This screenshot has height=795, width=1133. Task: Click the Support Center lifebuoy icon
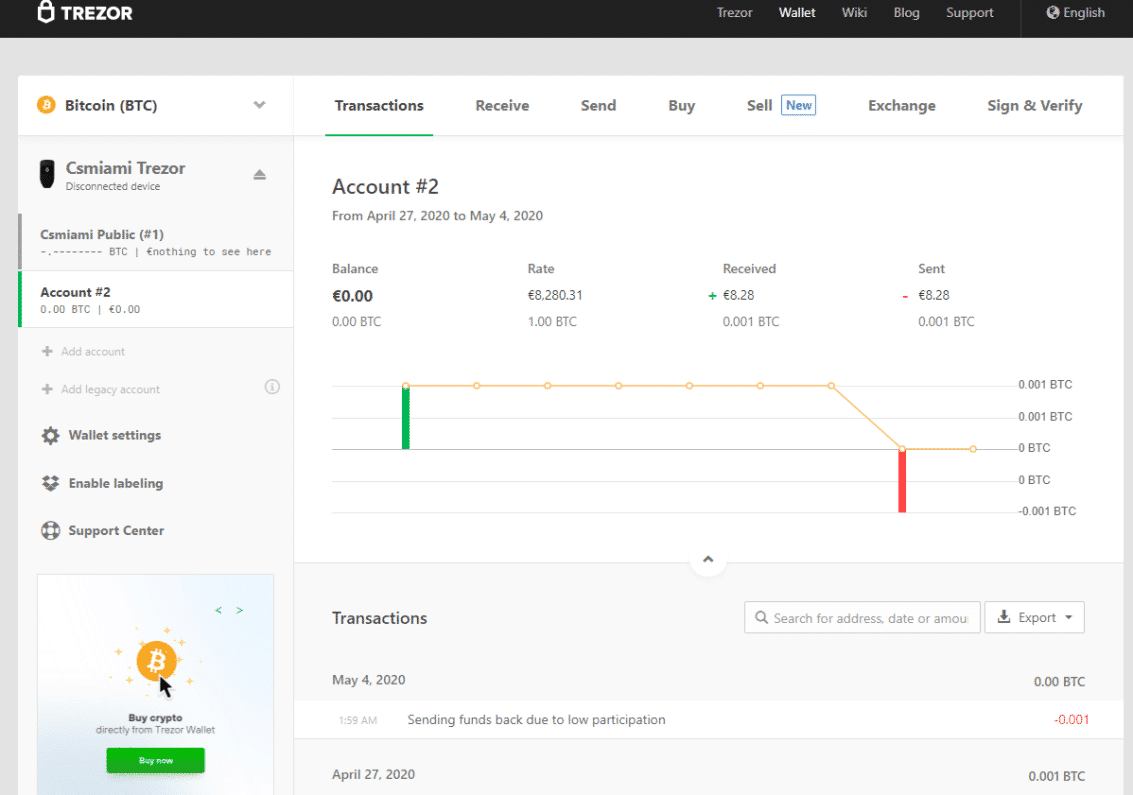pyautogui.click(x=50, y=531)
